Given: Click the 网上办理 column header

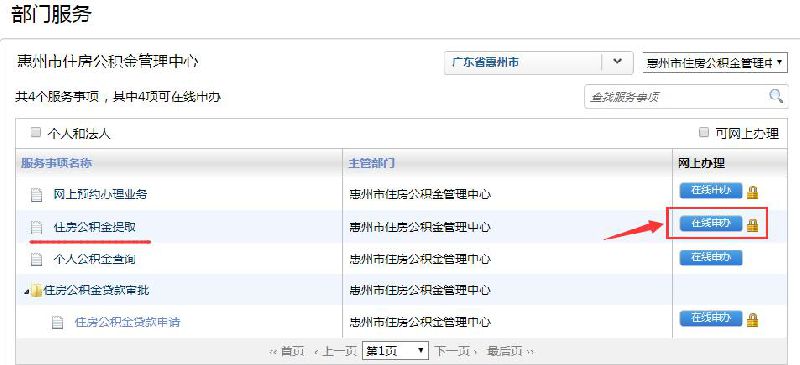Looking at the screenshot, I should 702,163.
